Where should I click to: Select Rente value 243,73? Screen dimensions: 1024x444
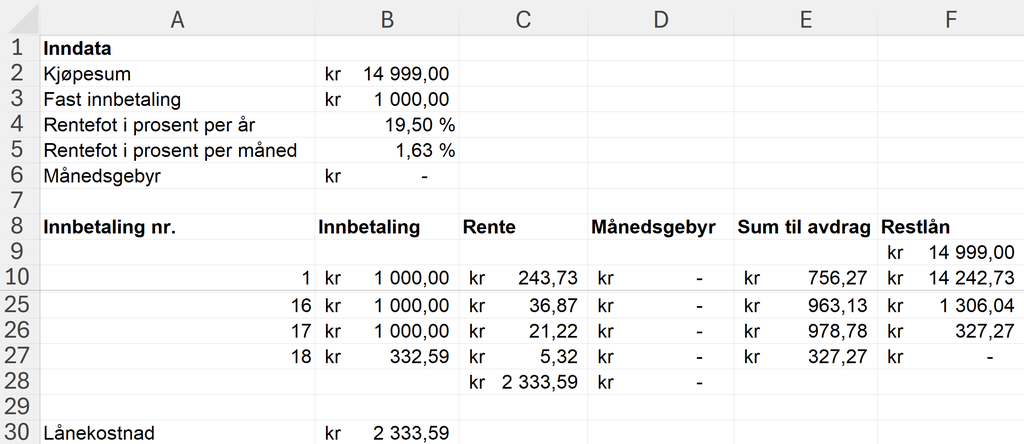523,278
